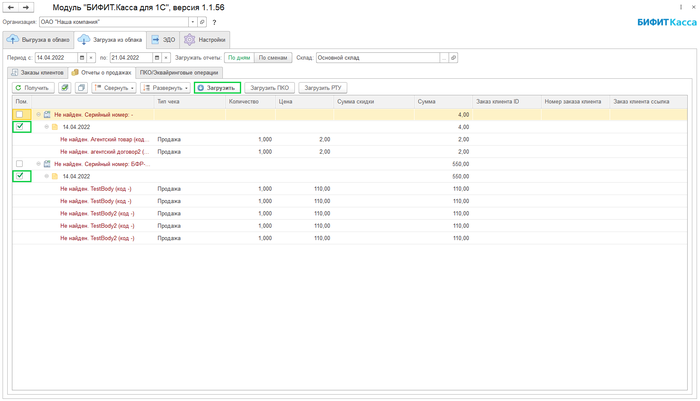Tick the checkbox for the БФР serial number row

pos(20,164)
